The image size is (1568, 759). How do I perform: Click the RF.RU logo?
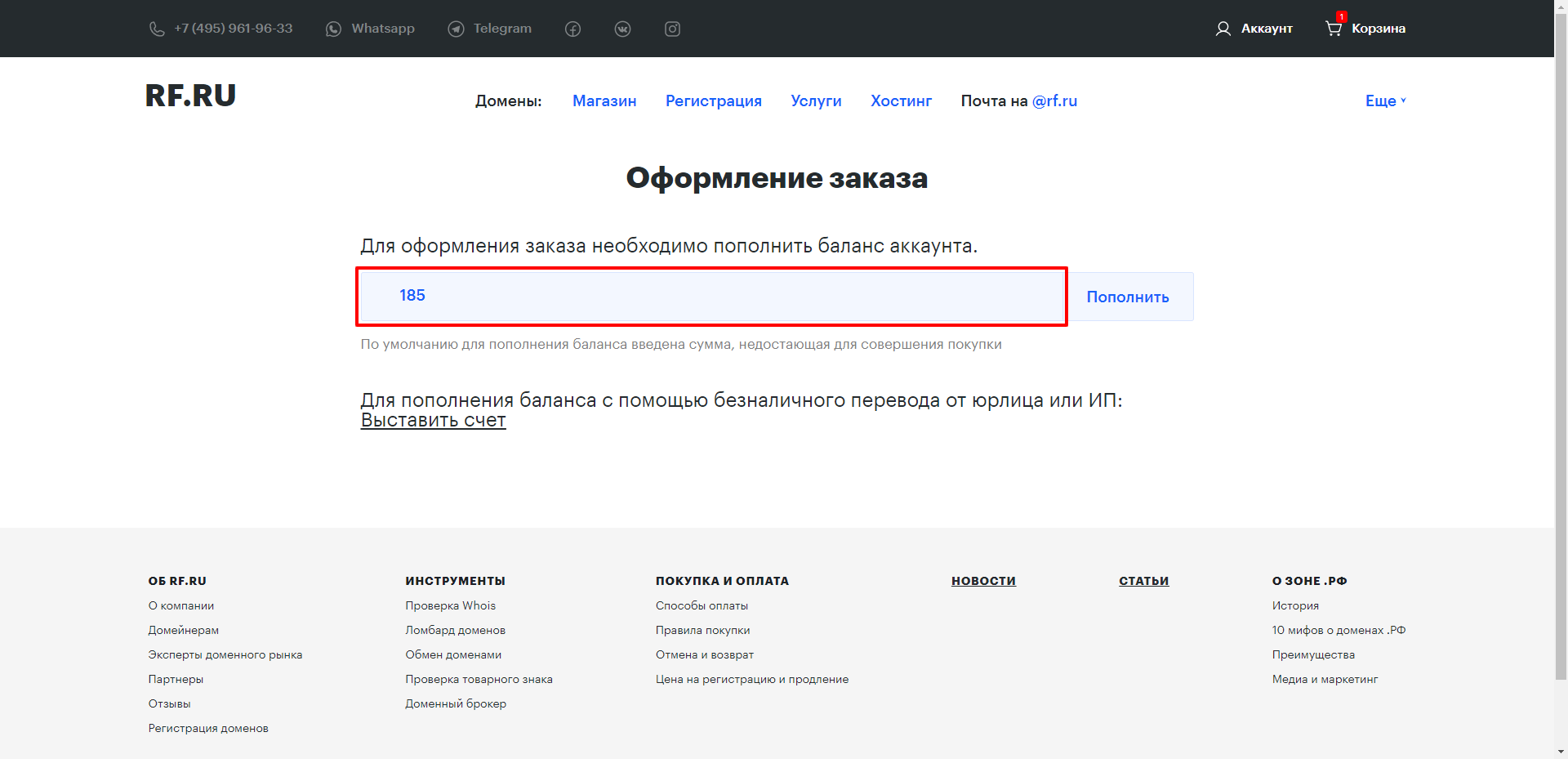pyautogui.click(x=190, y=96)
